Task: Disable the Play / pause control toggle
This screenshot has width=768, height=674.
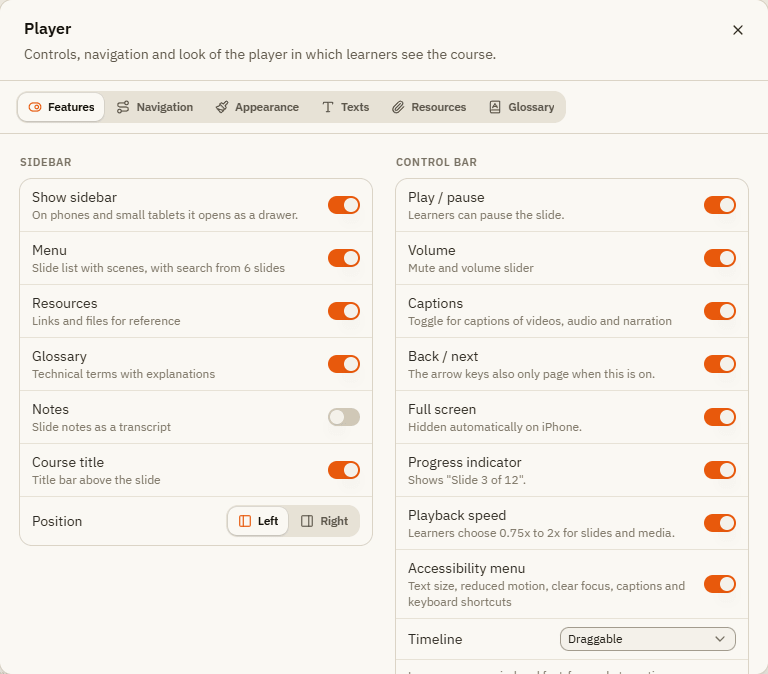Action: [720, 205]
